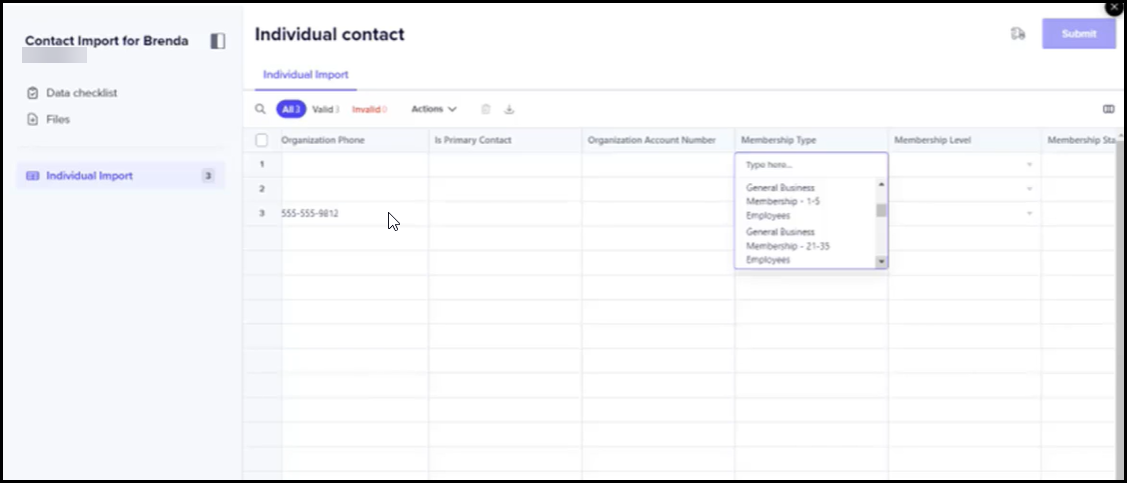Select Individual Import in the sidebar

(89, 176)
